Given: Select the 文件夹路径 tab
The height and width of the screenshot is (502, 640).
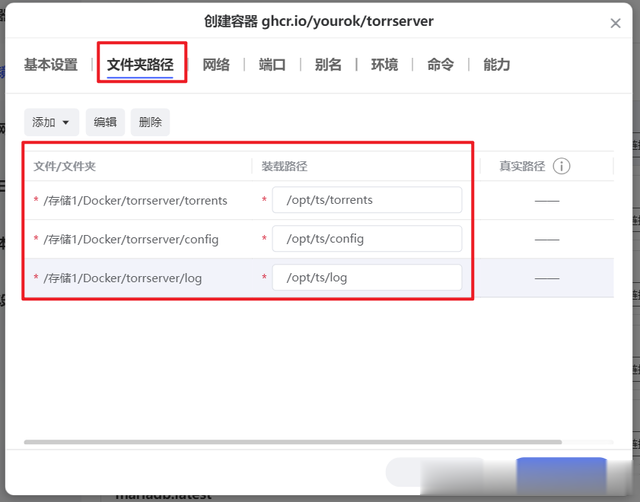Looking at the screenshot, I should point(140,64).
